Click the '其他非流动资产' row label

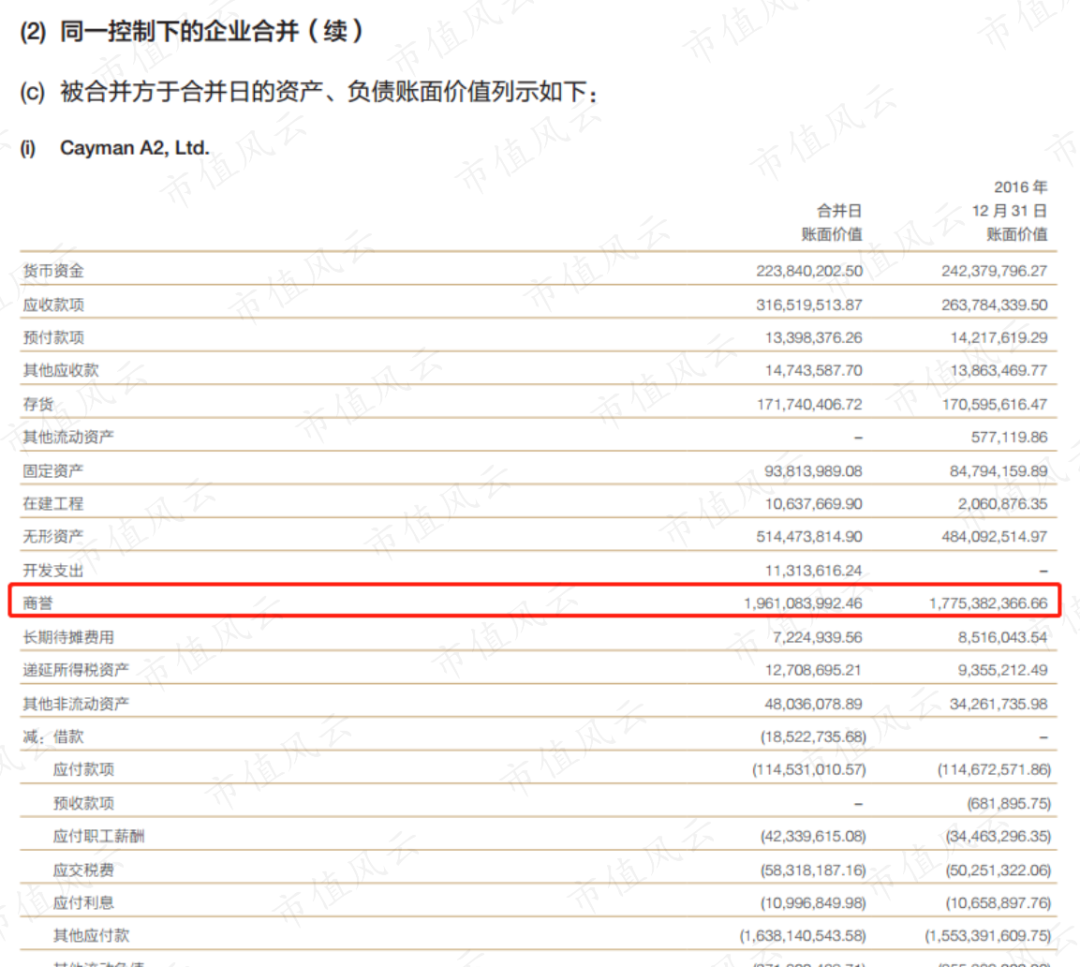76,704
